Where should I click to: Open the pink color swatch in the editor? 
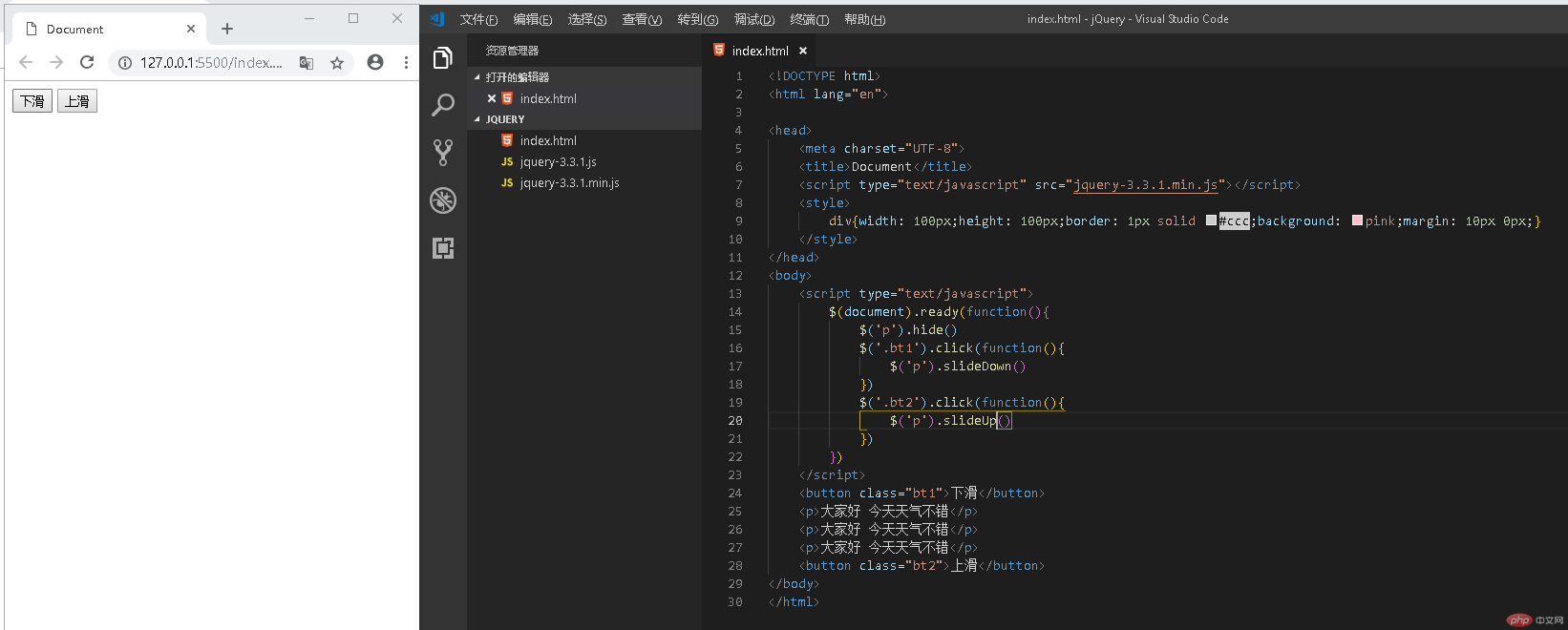(x=1357, y=220)
